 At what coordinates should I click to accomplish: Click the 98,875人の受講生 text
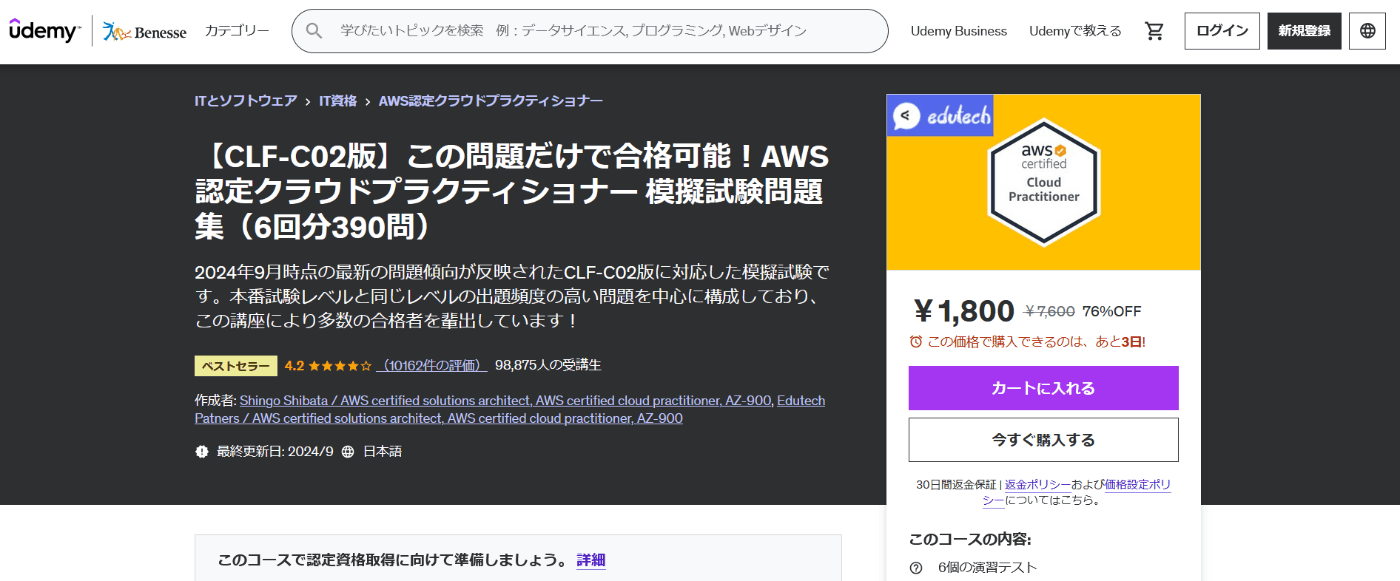[x=548, y=365]
